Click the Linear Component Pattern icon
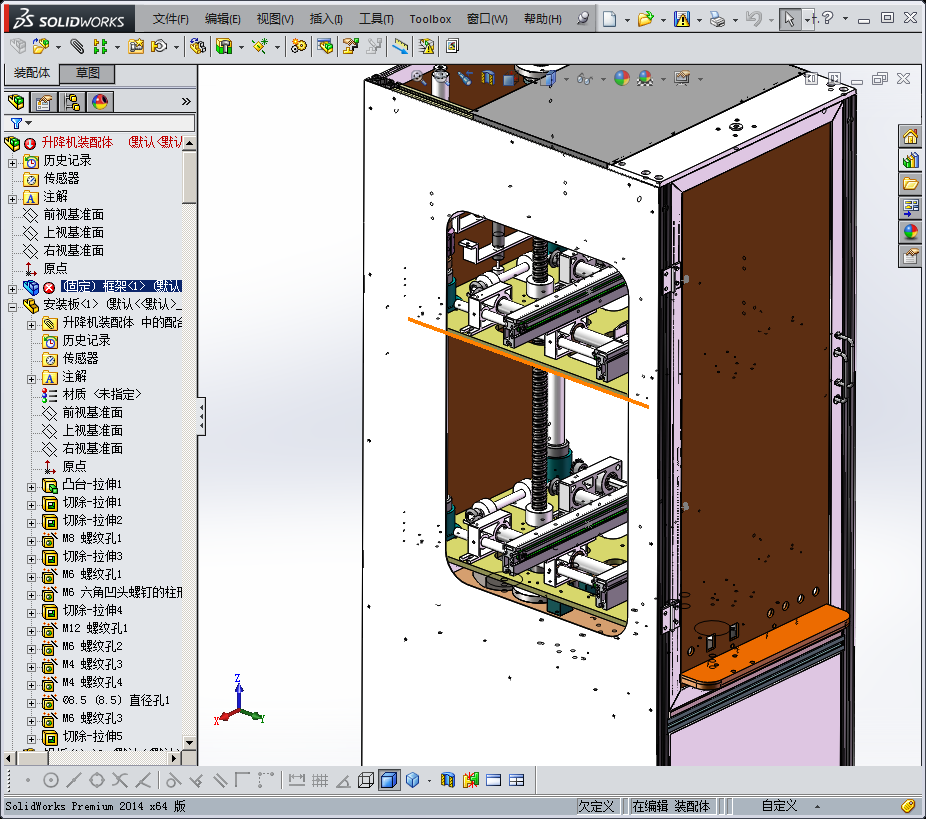 tap(100, 46)
